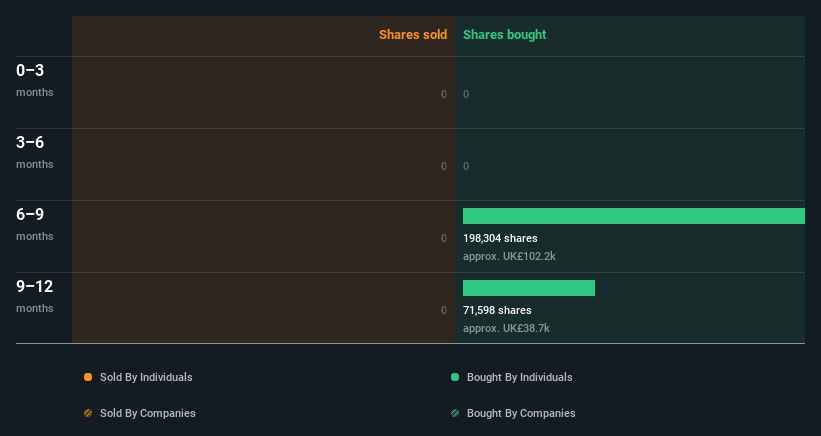Click the 3–6 months row label
This screenshot has width=821, height=436.
pyautogui.click(x=35, y=152)
